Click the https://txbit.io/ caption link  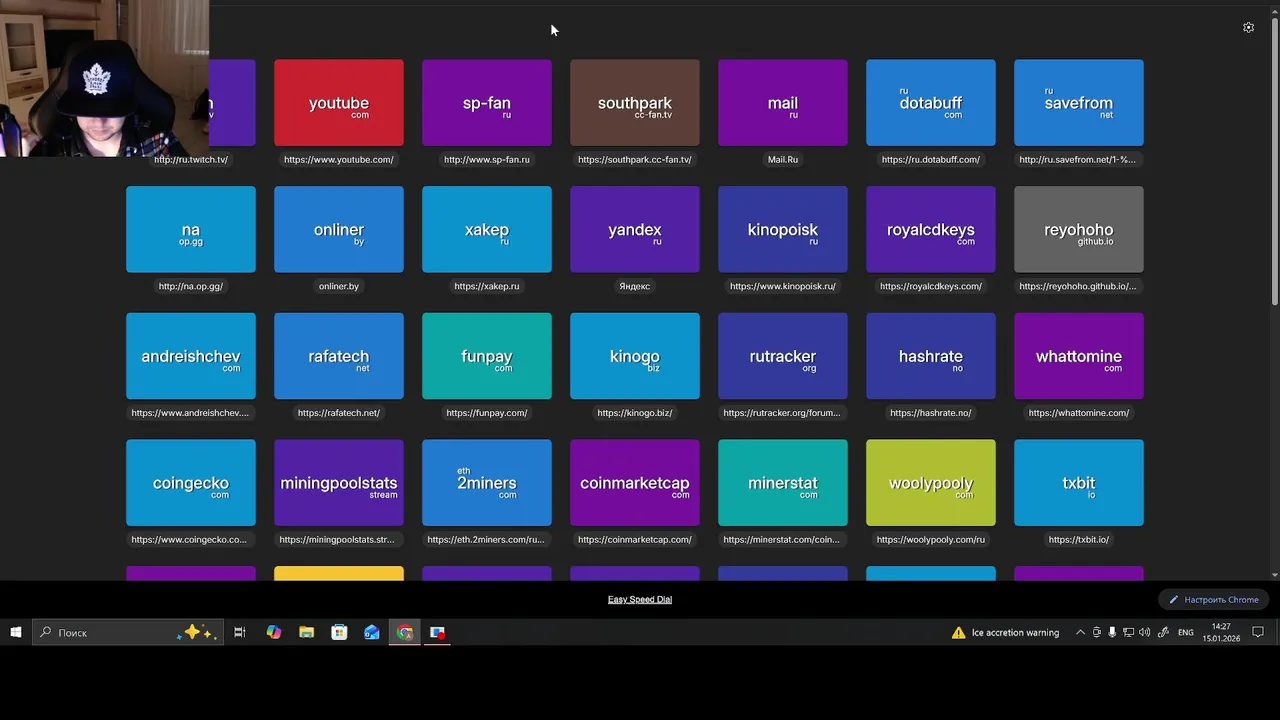pyautogui.click(x=1079, y=540)
